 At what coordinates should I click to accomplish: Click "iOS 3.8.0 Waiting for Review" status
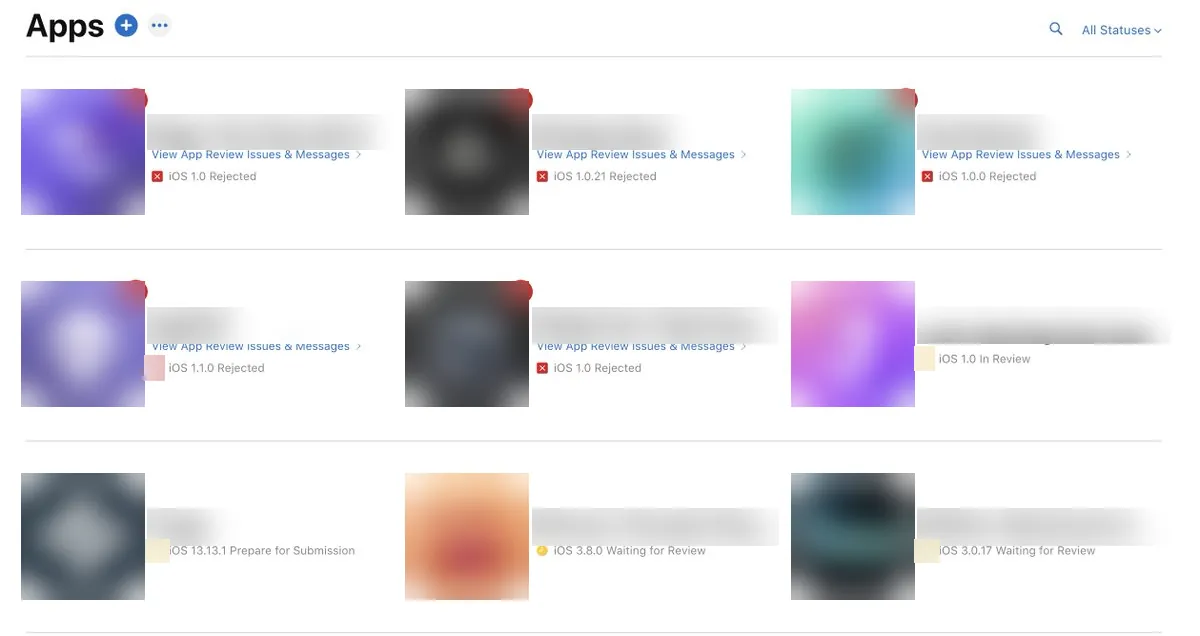click(630, 551)
